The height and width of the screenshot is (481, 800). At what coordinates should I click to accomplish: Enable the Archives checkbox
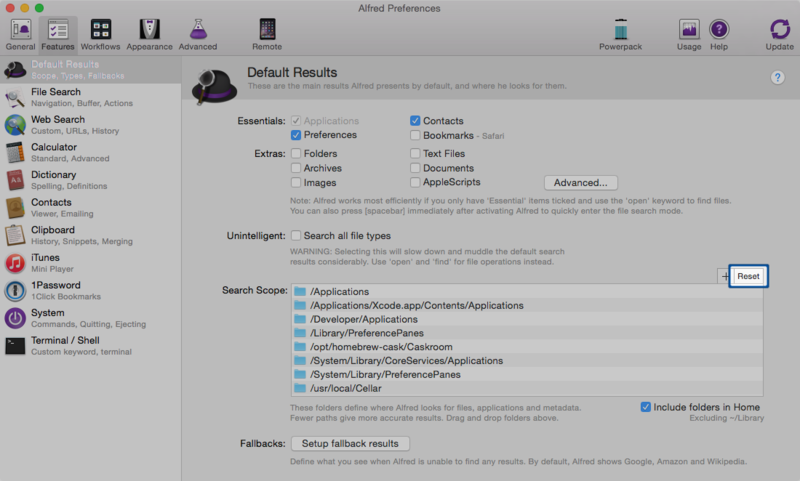pos(296,168)
